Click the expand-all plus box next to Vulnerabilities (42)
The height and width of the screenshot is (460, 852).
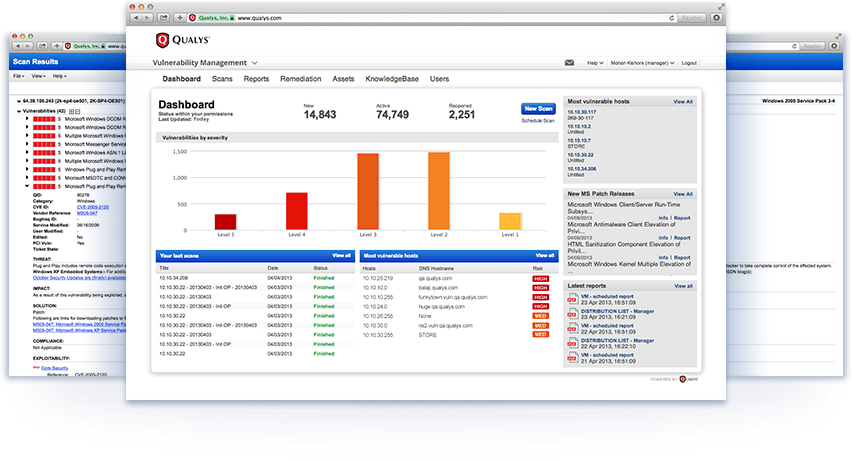(71, 111)
